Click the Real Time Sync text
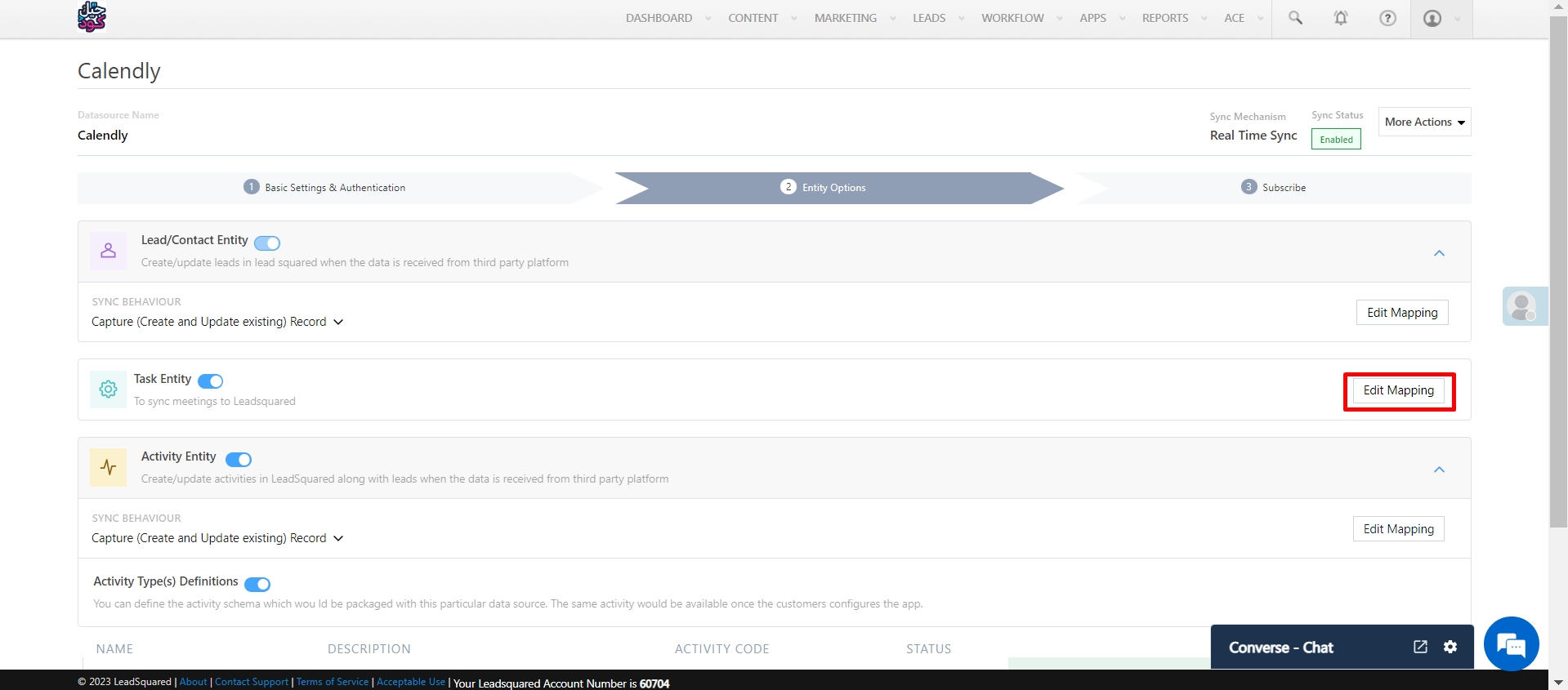This screenshot has width=1568, height=690. click(x=1253, y=136)
